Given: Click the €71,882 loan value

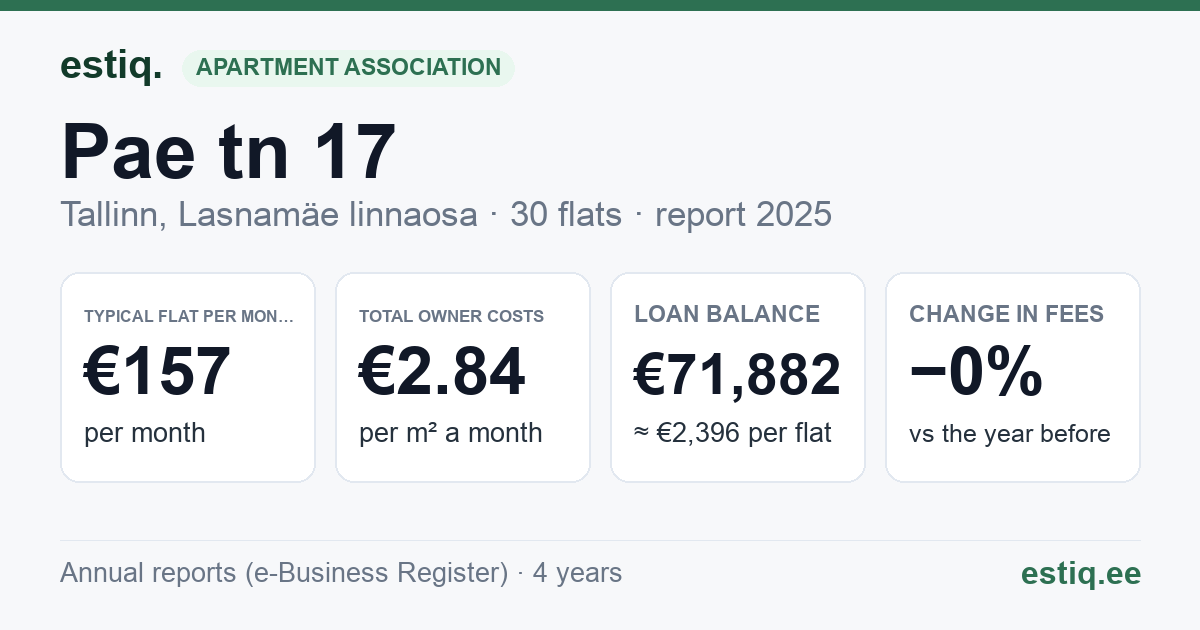Looking at the screenshot, I should click(x=738, y=376).
